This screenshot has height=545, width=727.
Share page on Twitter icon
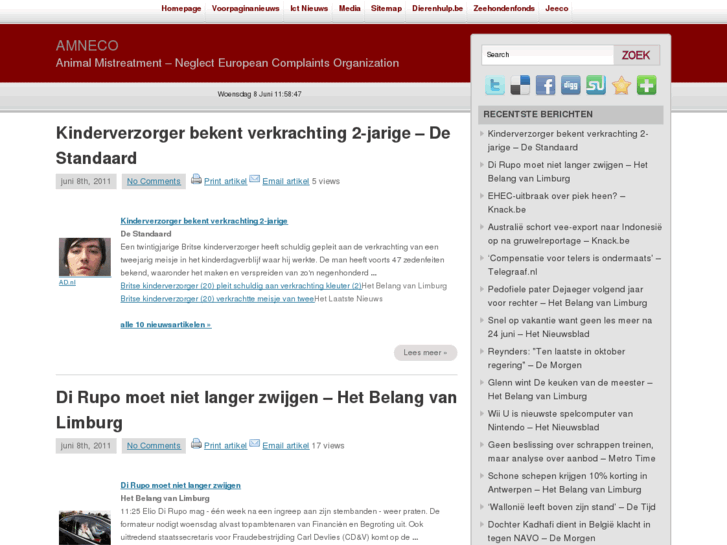[495, 85]
